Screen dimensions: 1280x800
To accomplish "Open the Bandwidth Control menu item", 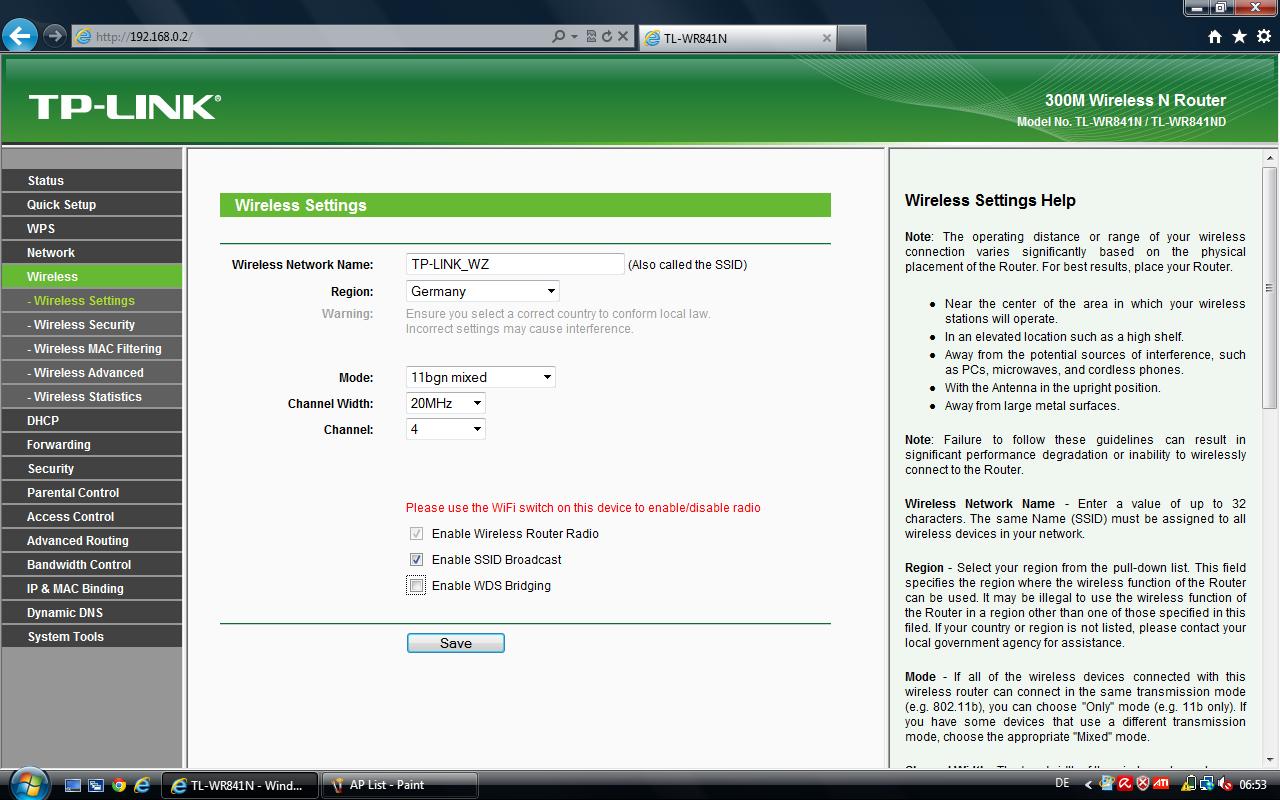I will 92,564.
